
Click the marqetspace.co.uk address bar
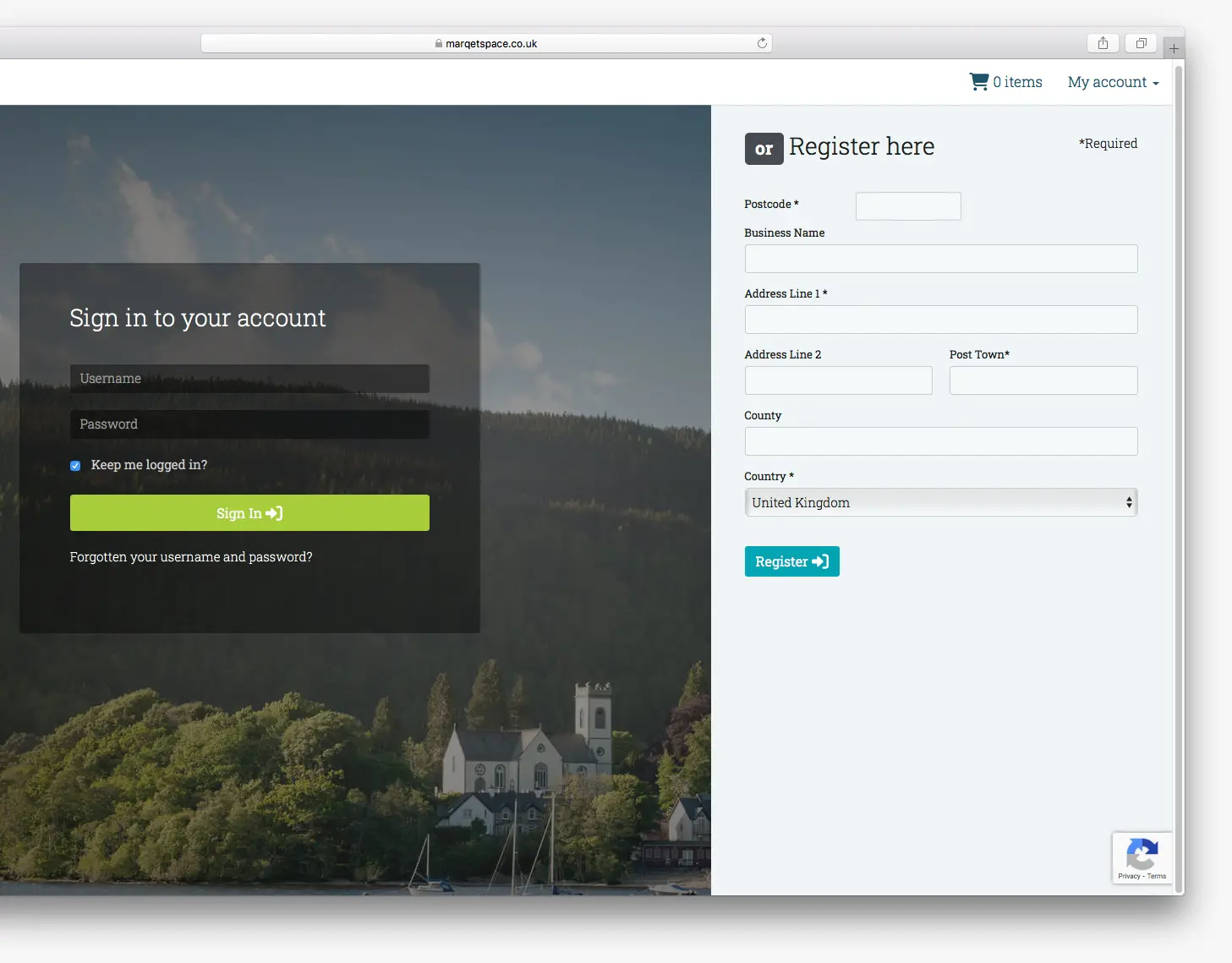tap(486, 43)
